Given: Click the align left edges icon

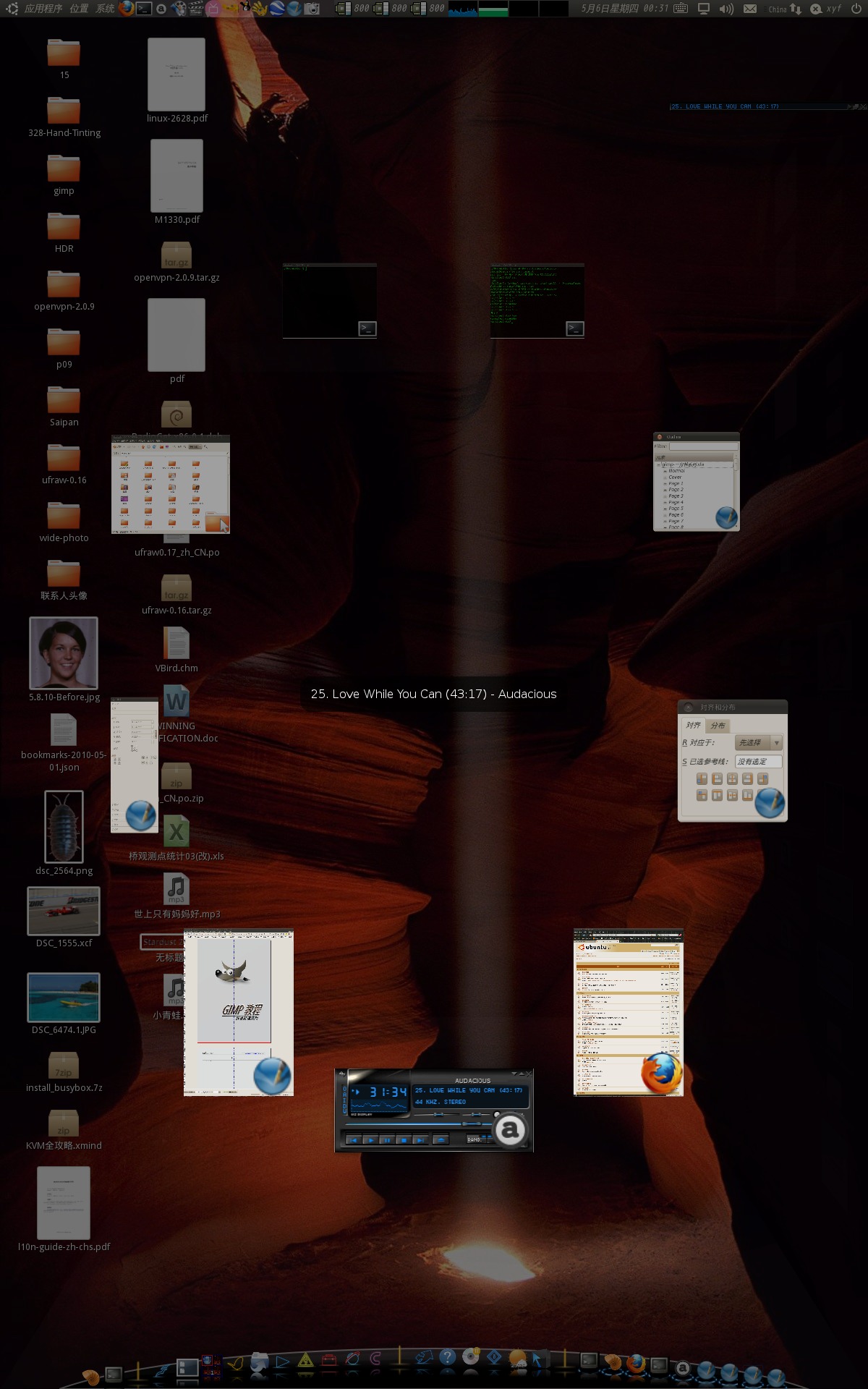Looking at the screenshot, I should 717,778.
